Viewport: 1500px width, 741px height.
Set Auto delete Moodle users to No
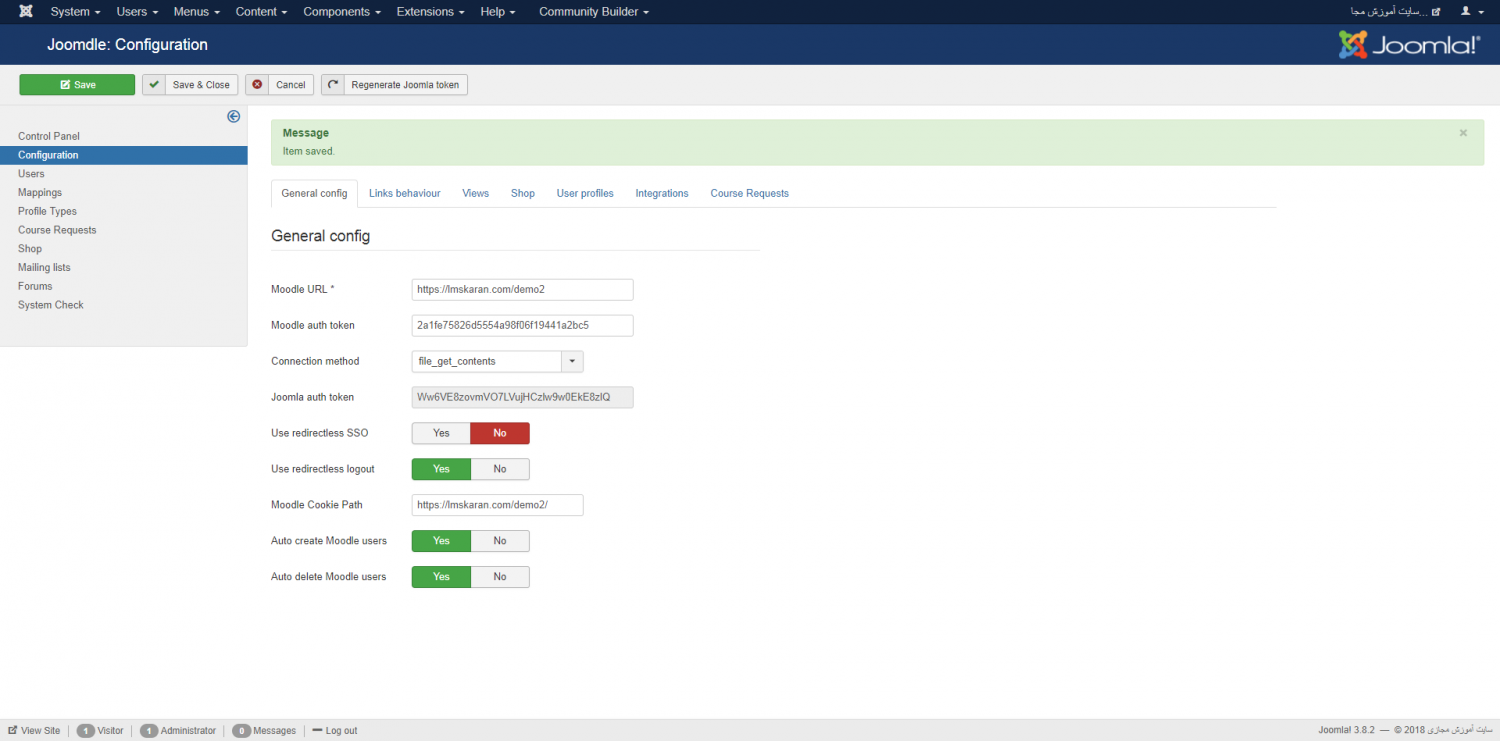point(500,577)
